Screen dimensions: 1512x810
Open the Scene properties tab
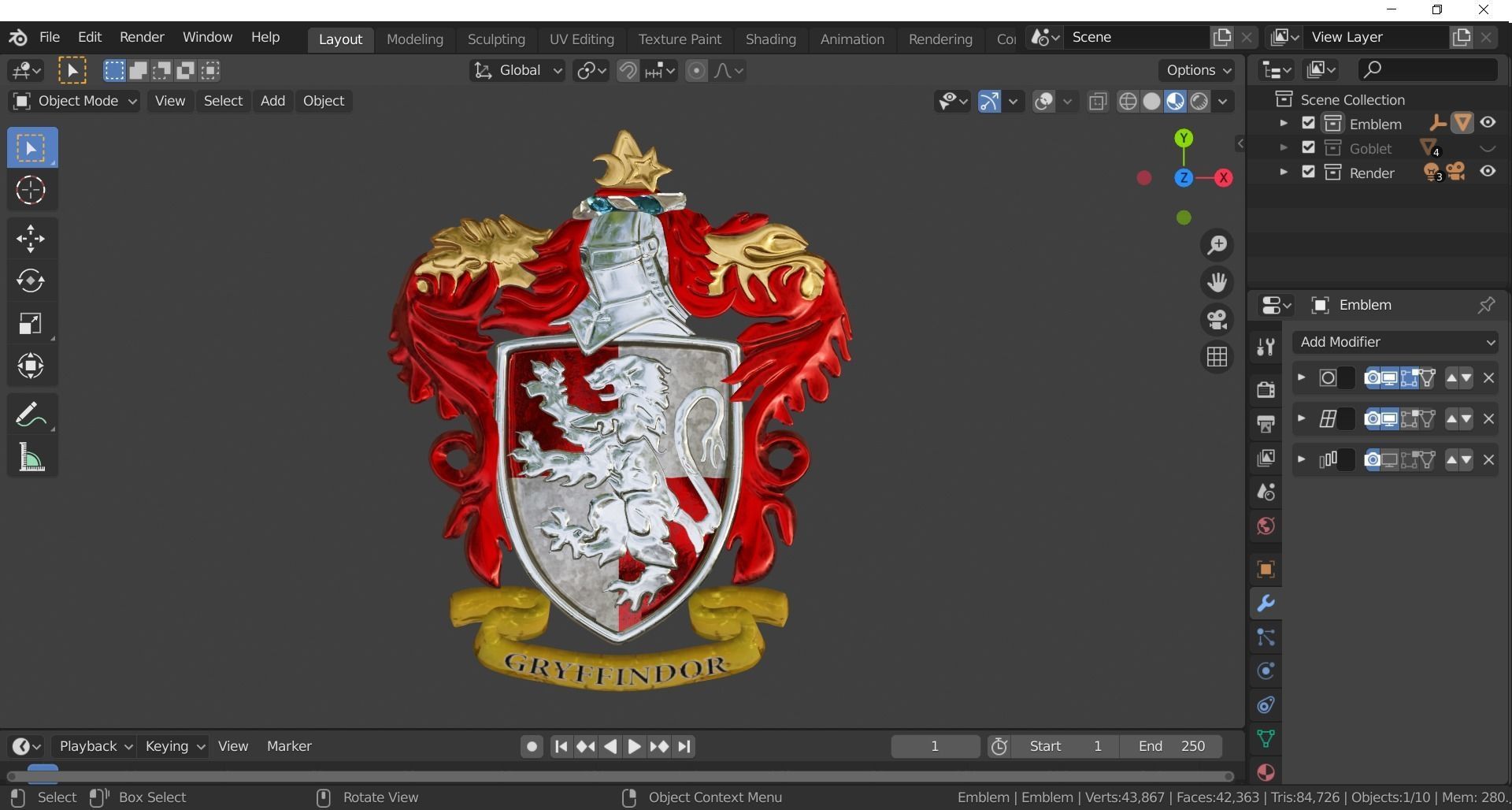[x=1266, y=492]
